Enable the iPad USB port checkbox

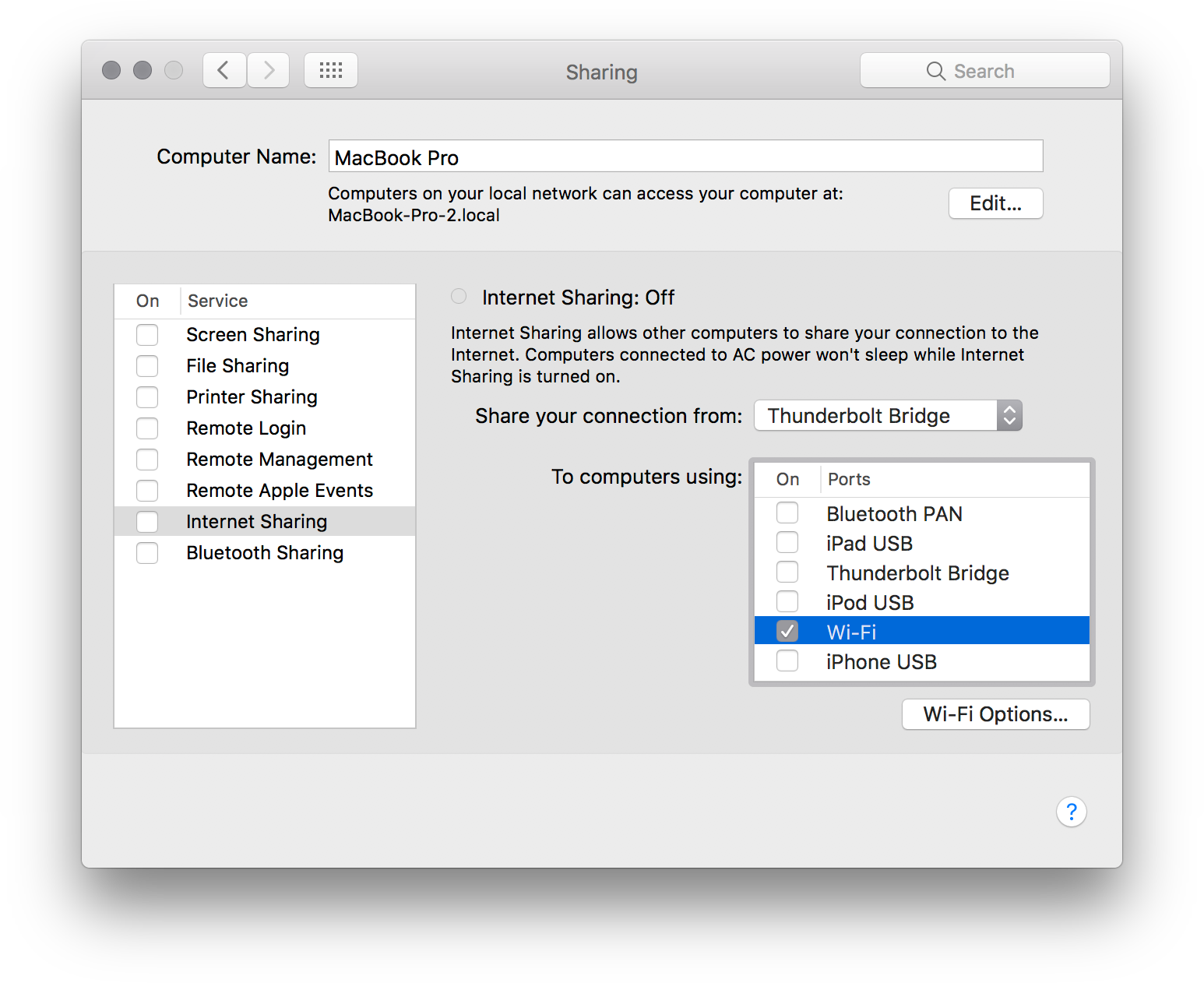[787, 542]
